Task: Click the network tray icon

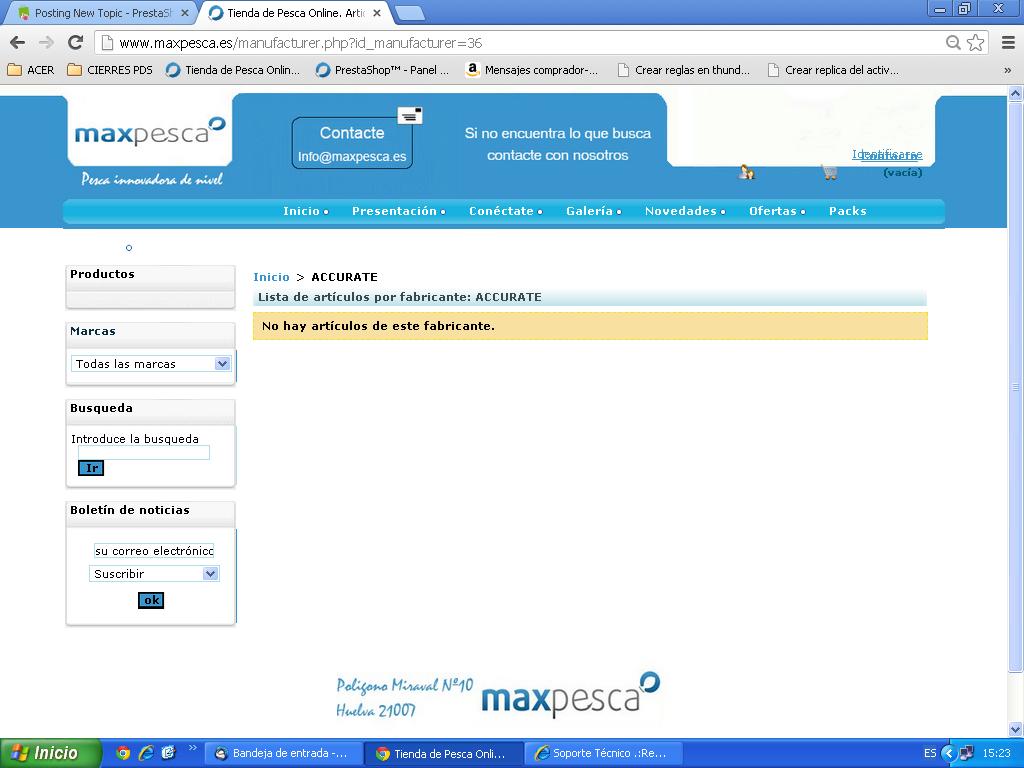Action: pos(967,753)
